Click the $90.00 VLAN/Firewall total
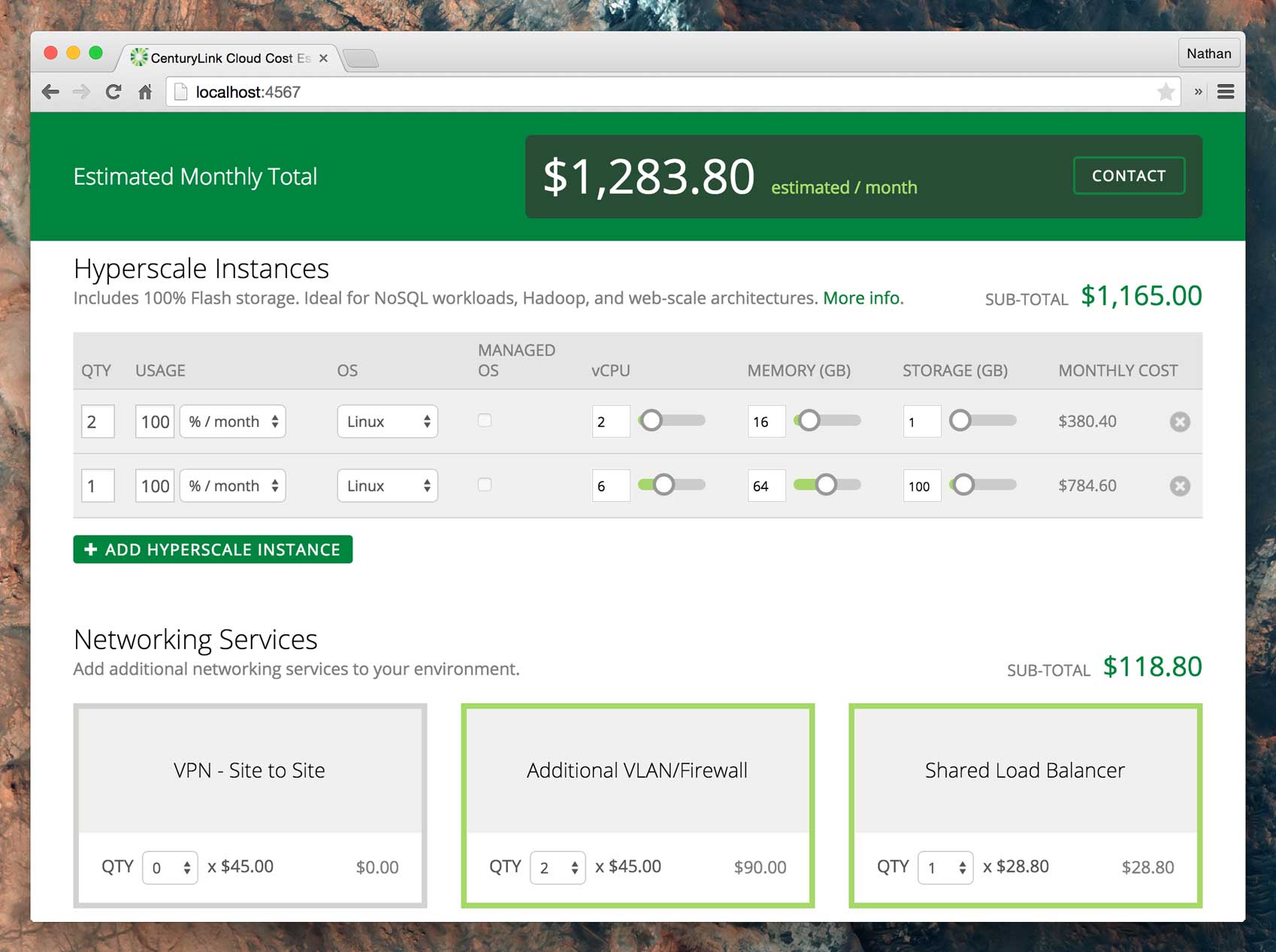Screen dimensions: 1276x952 click(760, 868)
